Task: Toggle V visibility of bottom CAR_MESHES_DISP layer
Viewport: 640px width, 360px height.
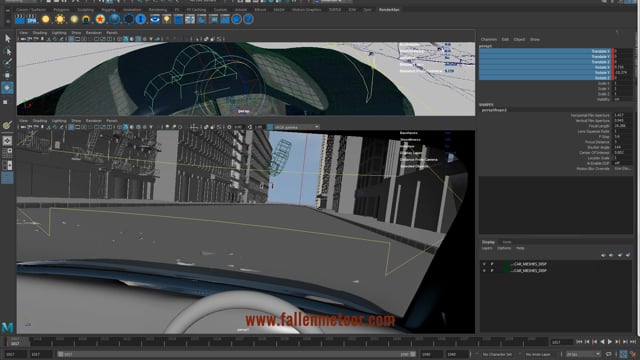Action: pos(484,271)
